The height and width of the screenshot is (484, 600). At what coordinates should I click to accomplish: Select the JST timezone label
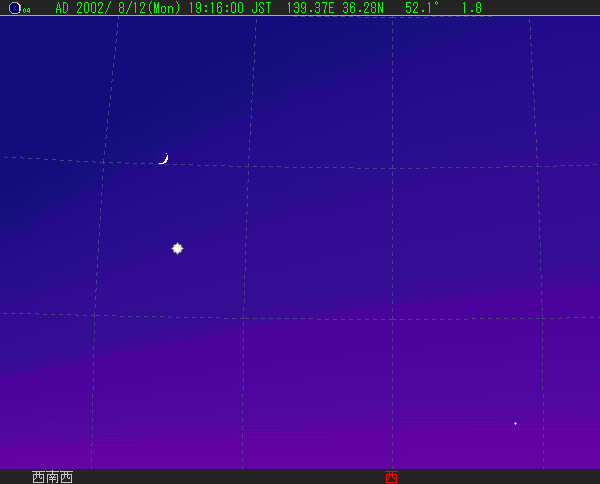[x=260, y=8]
